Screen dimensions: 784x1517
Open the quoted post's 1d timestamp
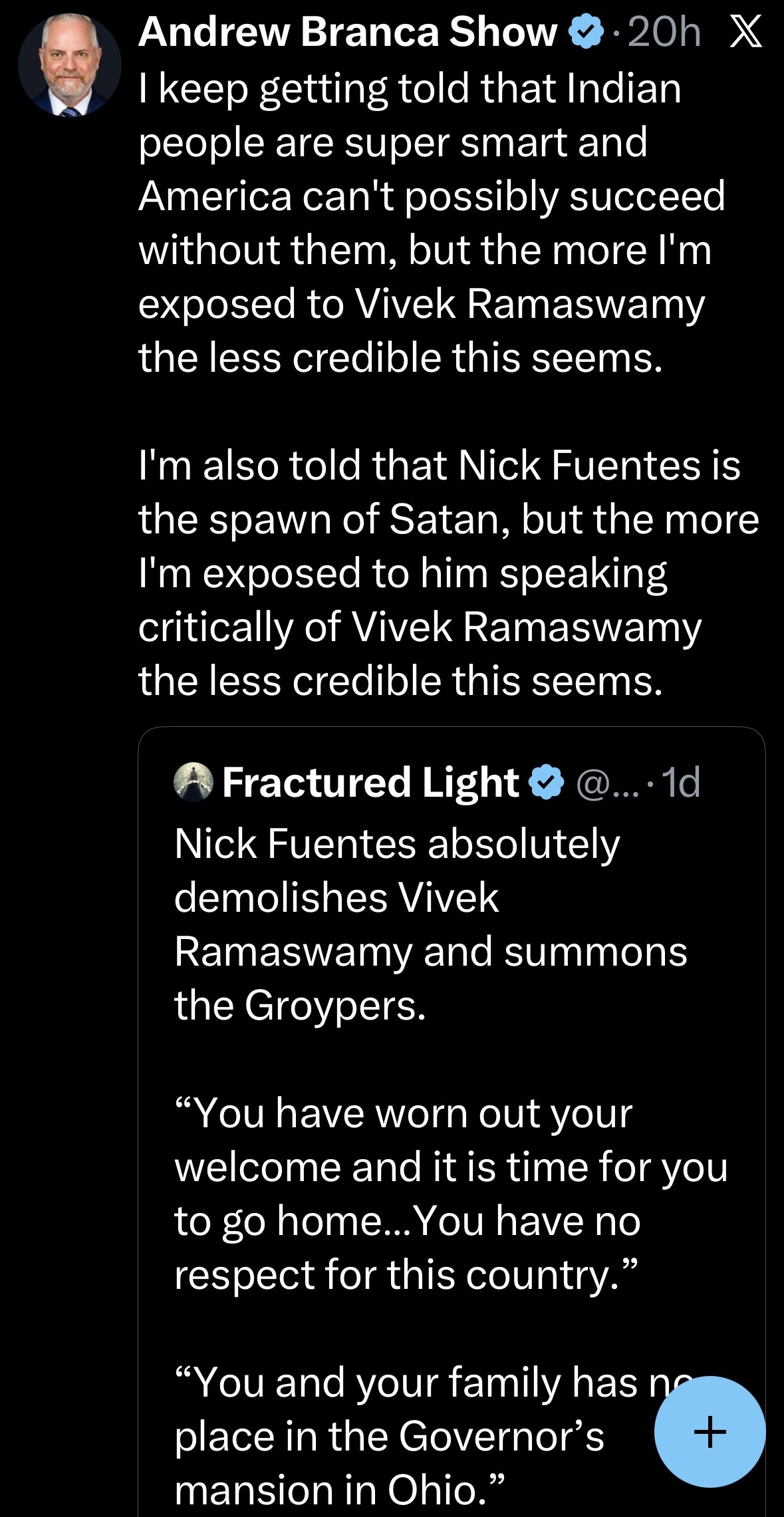coord(682,783)
